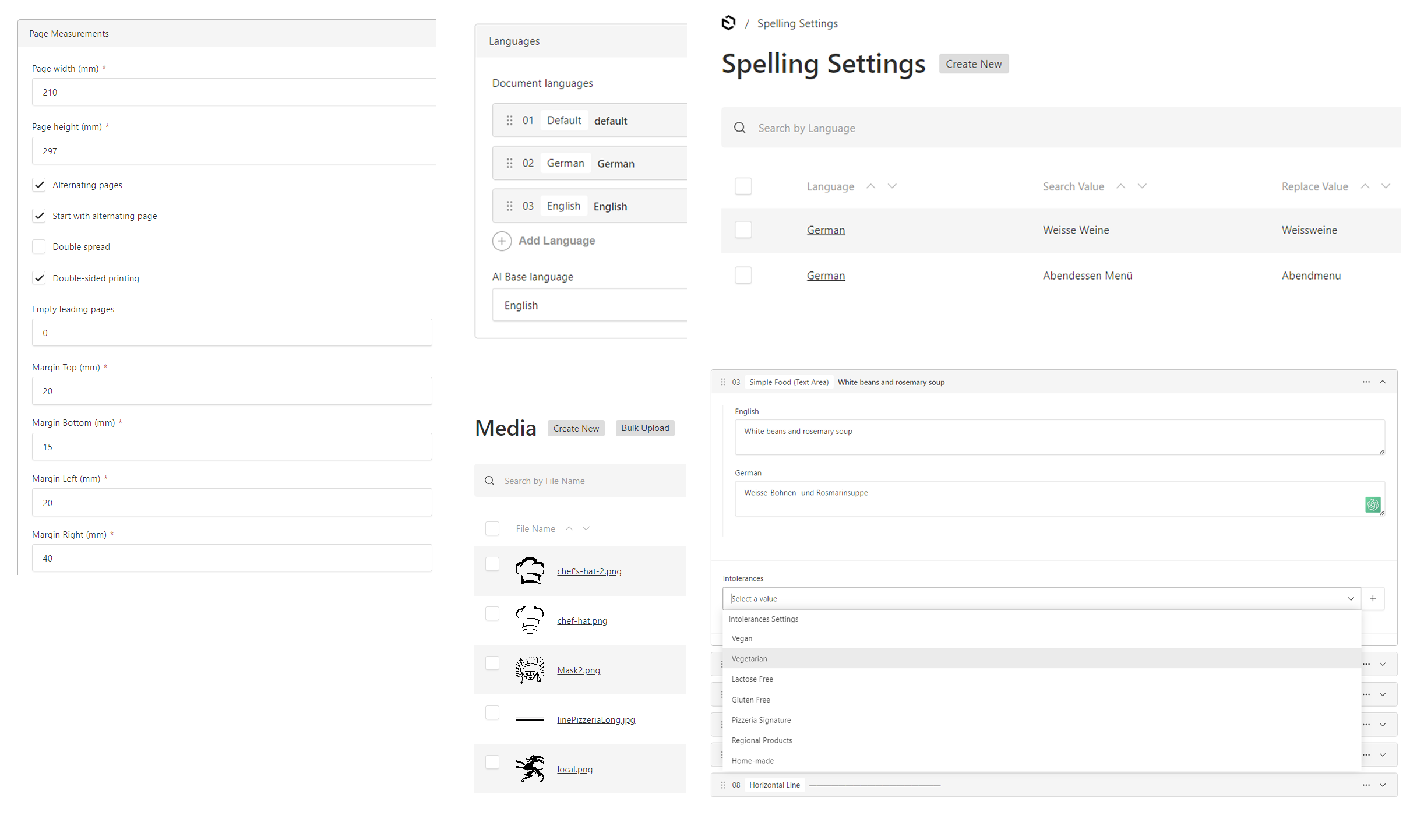Select Lactose Free from the Intolerances list

[752, 679]
